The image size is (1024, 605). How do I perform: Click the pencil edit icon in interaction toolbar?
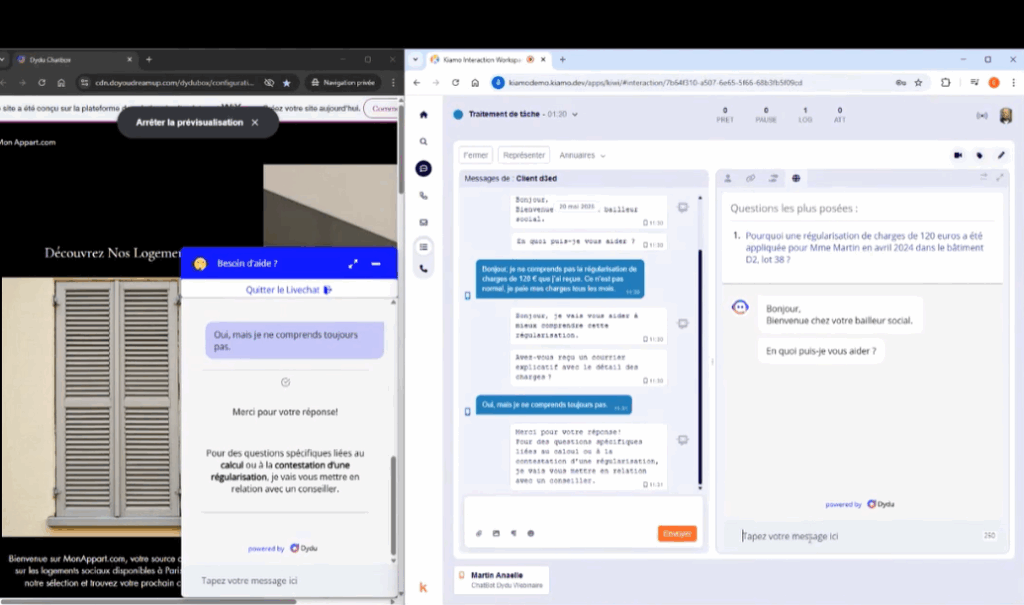[1001, 155]
